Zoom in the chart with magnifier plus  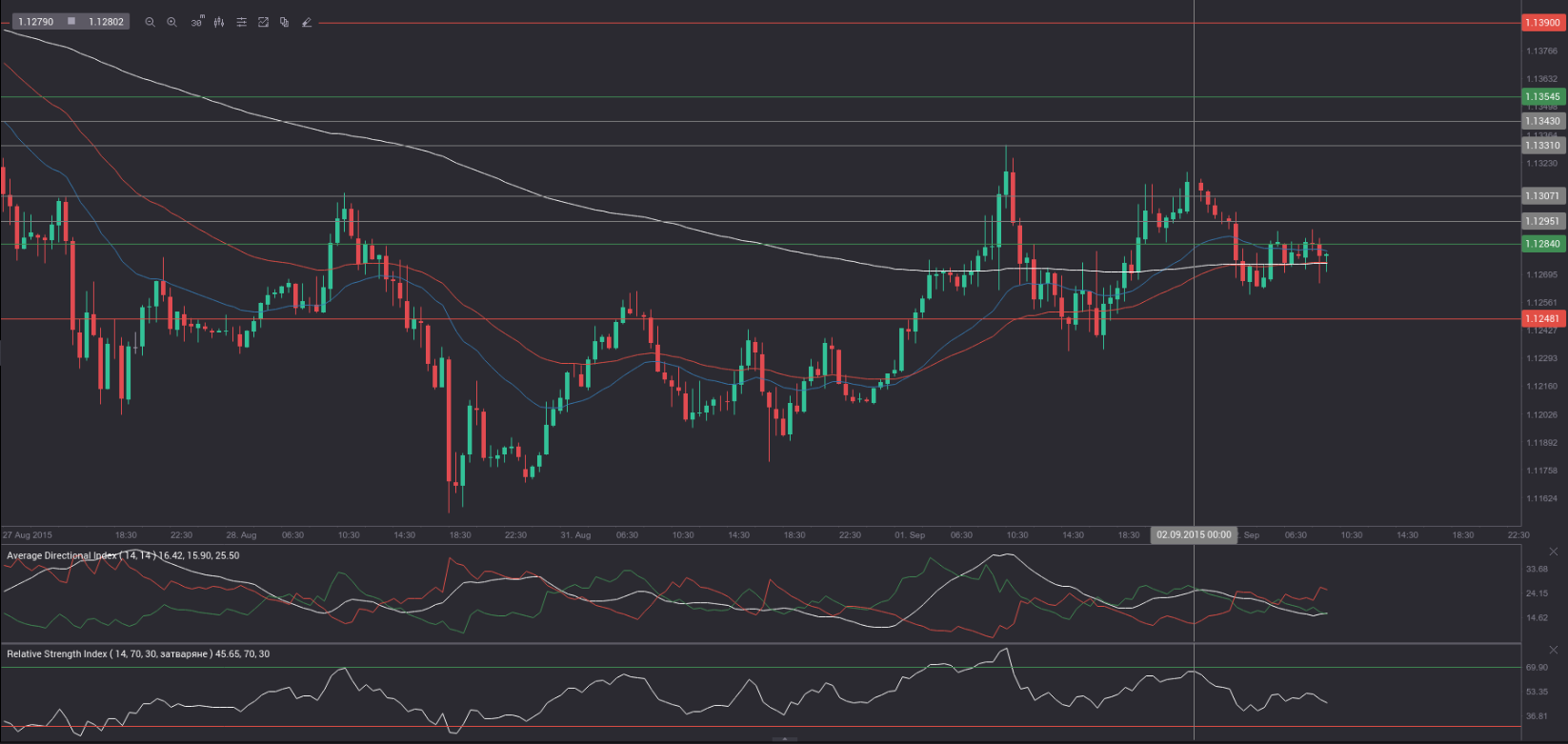(171, 22)
